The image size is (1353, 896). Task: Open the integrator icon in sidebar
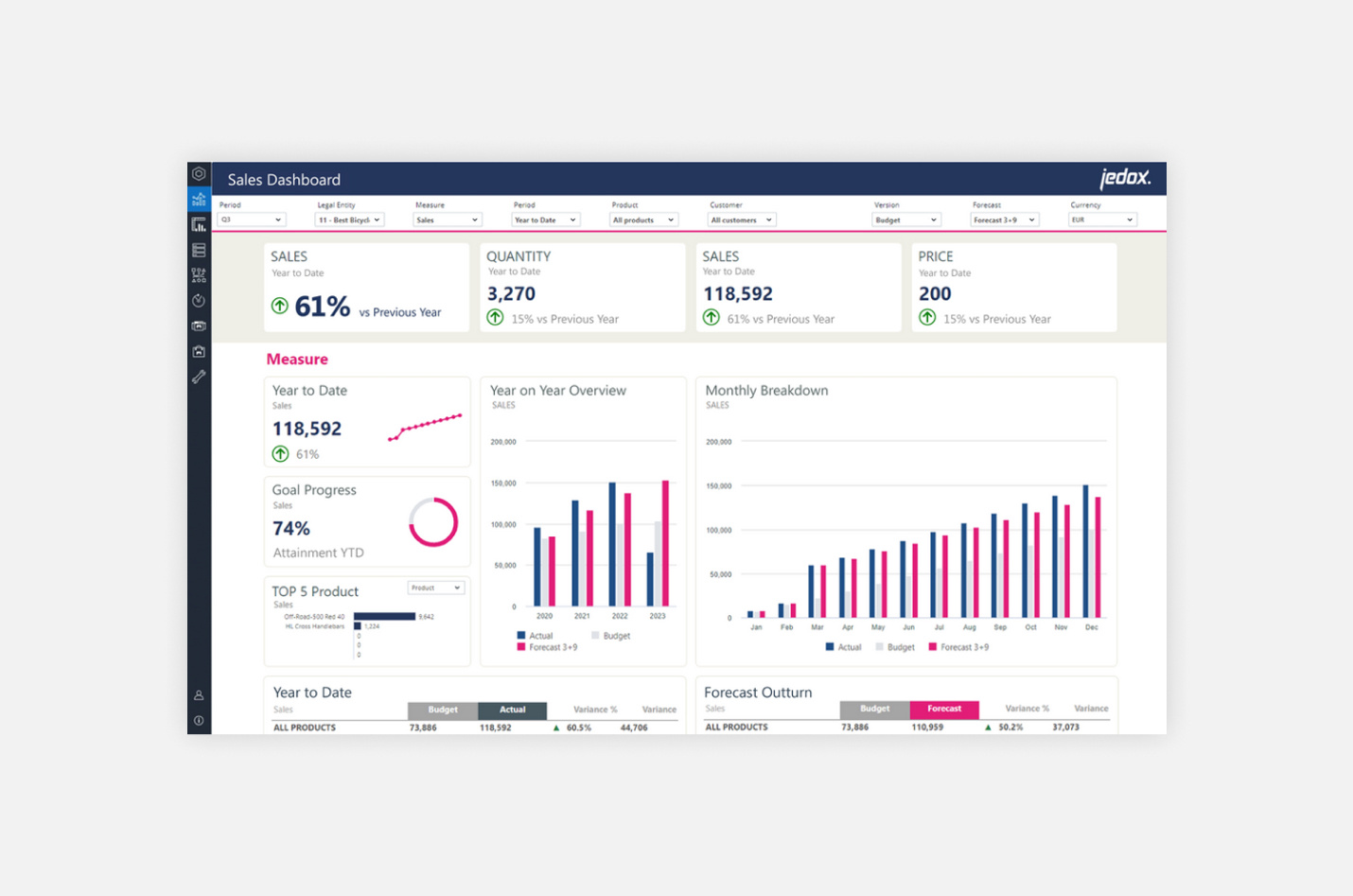click(x=199, y=325)
